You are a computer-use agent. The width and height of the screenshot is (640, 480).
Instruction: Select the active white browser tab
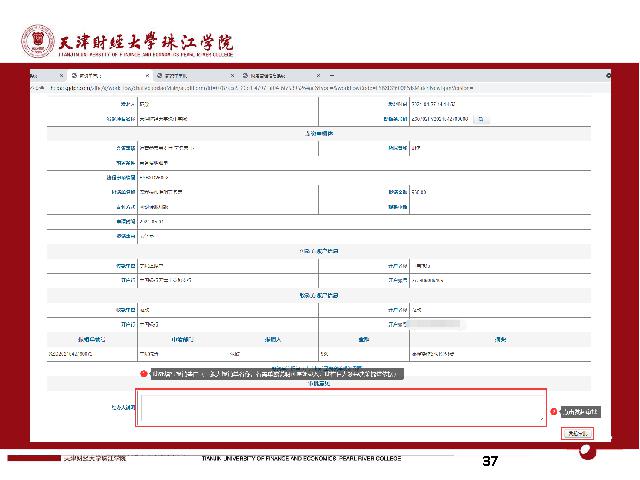point(109,76)
